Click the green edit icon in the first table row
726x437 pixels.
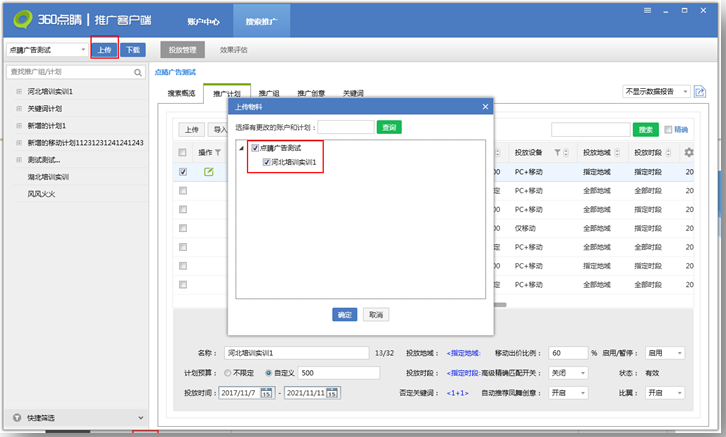tap(209, 172)
